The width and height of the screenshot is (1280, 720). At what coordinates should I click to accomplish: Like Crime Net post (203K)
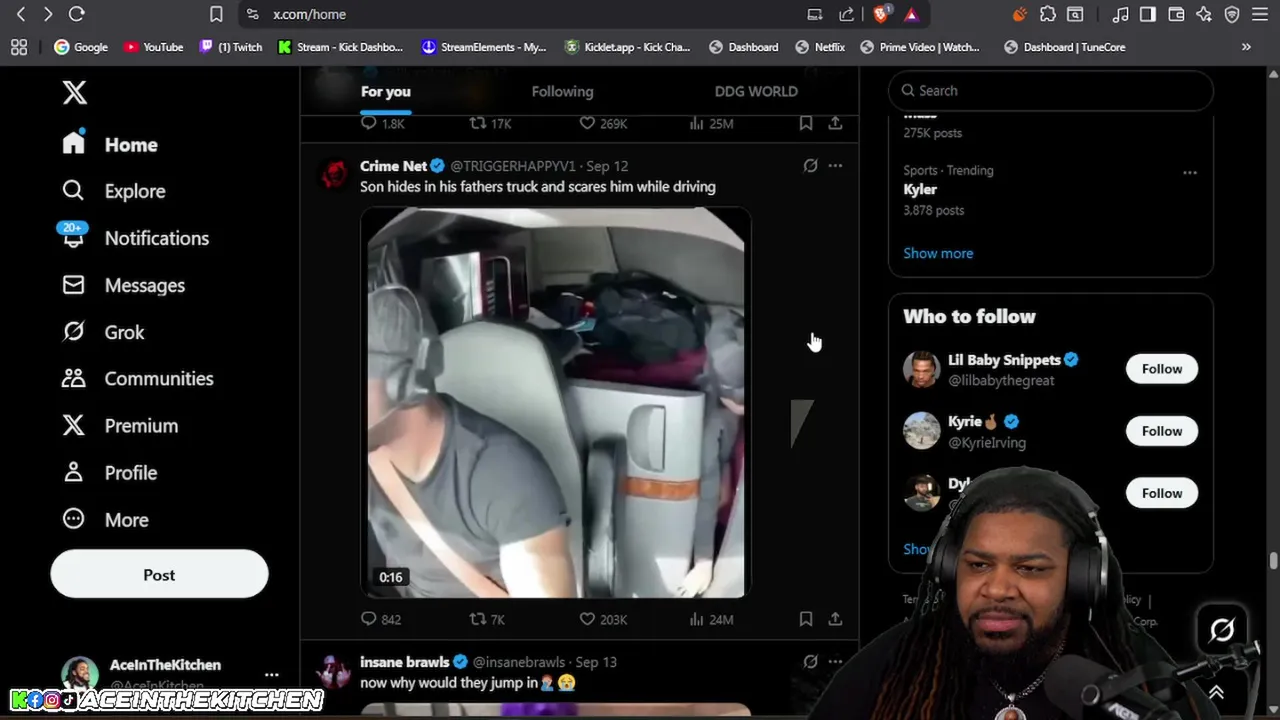pyautogui.click(x=603, y=619)
